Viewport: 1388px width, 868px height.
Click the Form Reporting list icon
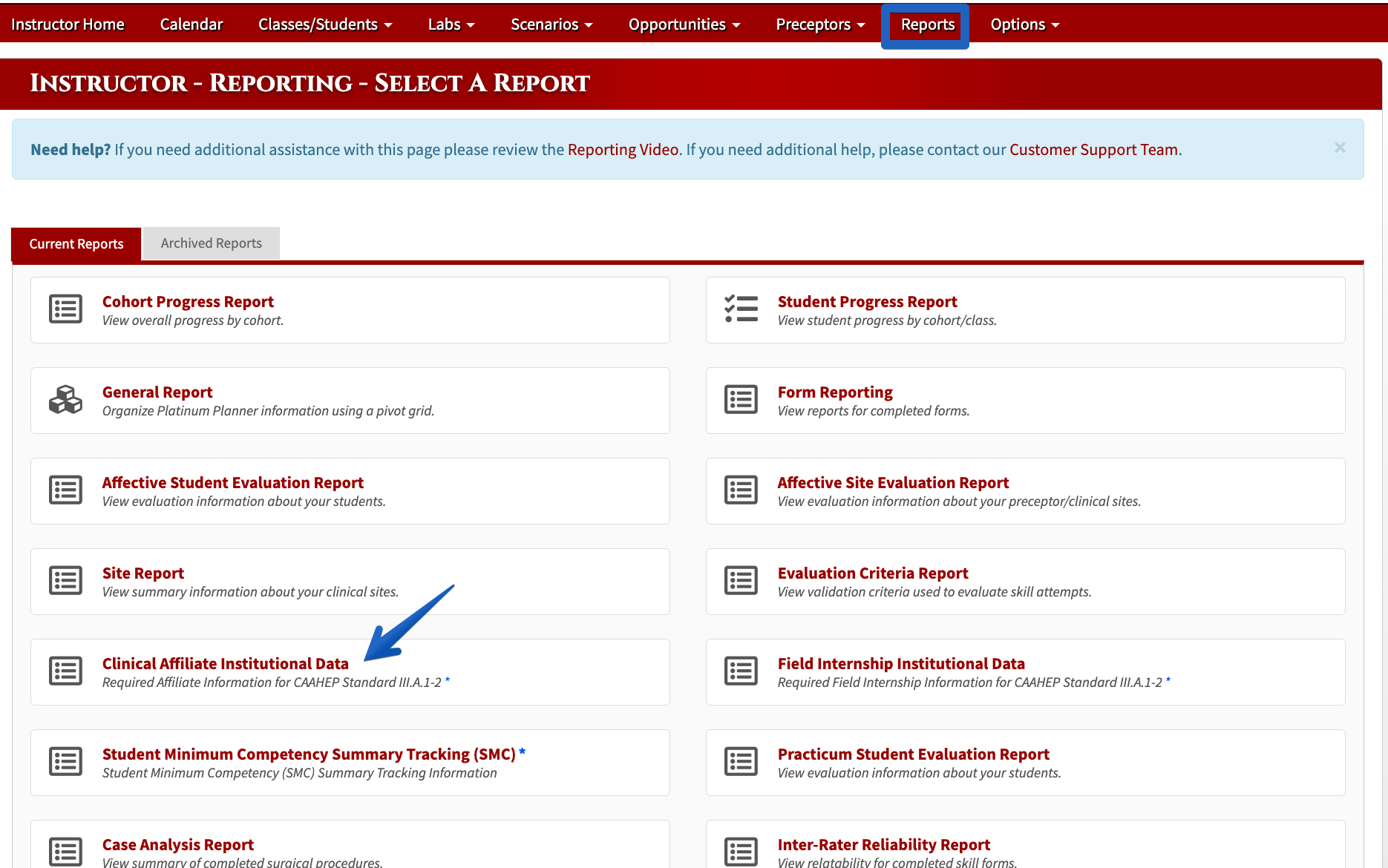click(741, 399)
